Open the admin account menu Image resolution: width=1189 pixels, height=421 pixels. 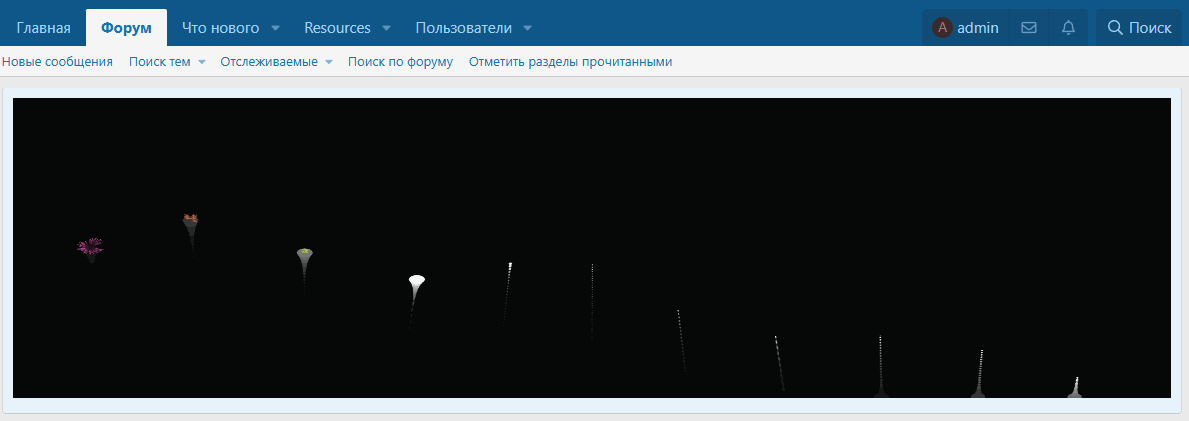click(x=965, y=28)
